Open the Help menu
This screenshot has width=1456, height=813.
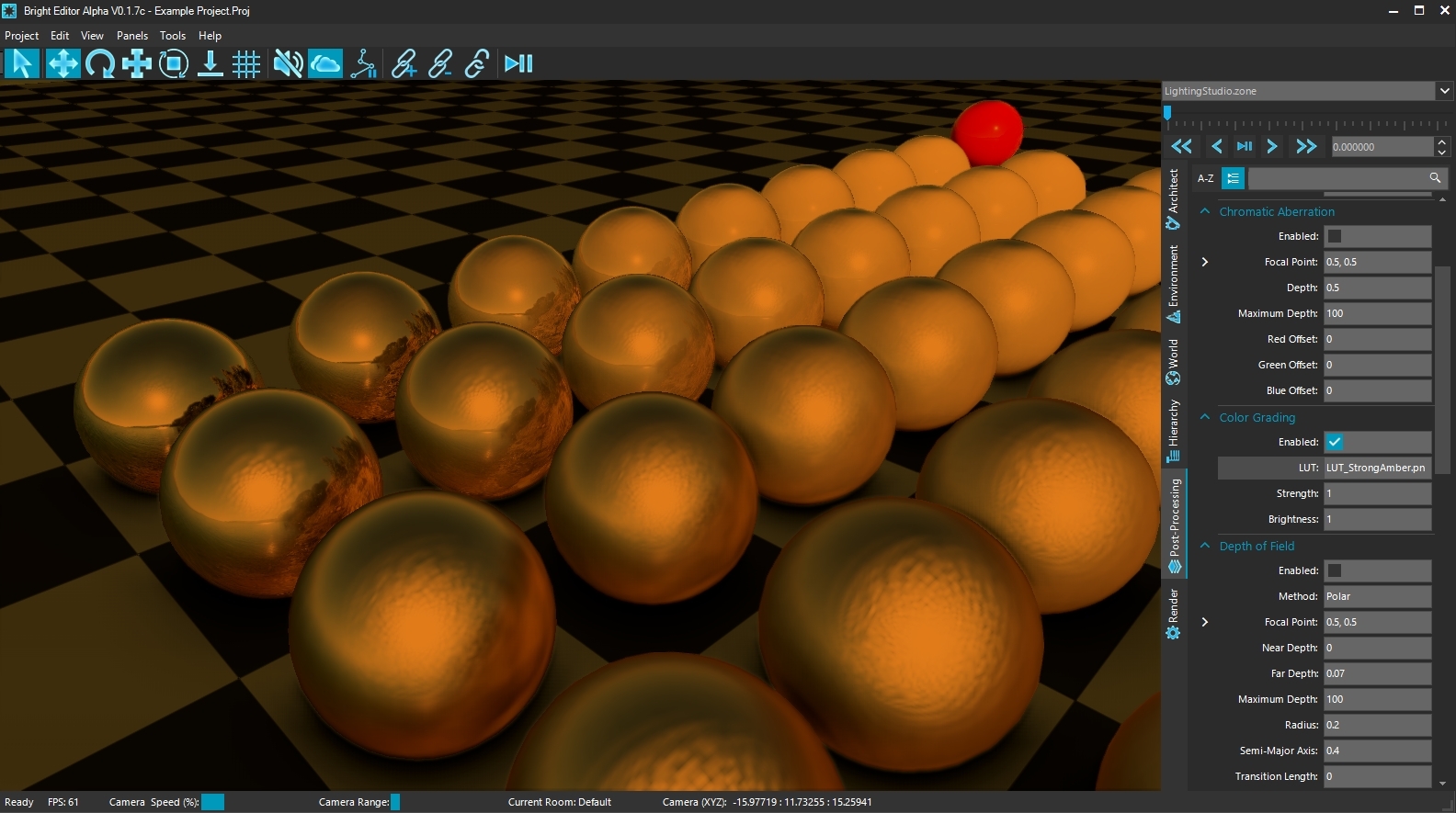point(210,36)
